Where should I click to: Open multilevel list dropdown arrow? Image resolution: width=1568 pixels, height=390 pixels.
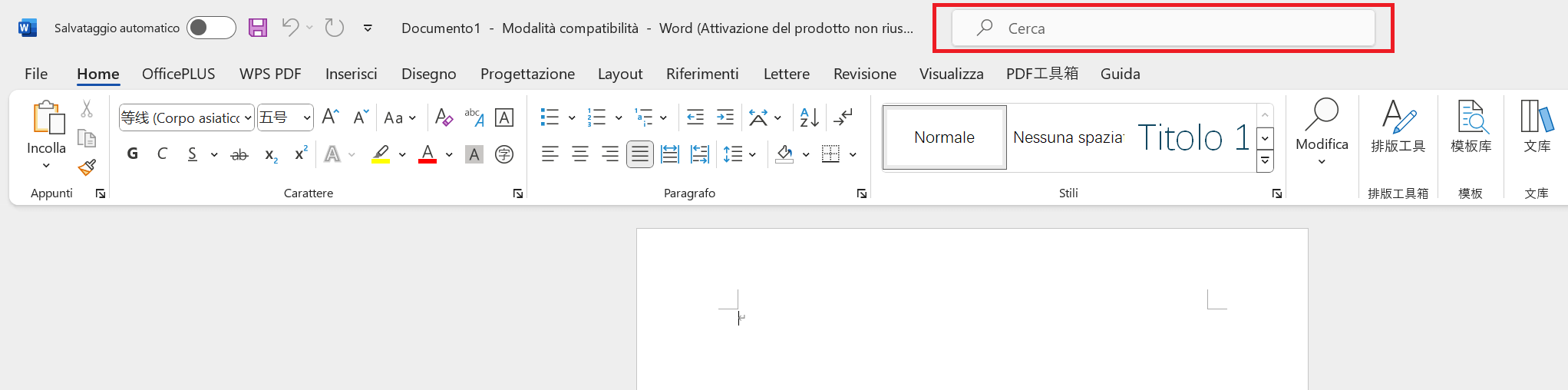(x=663, y=117)
